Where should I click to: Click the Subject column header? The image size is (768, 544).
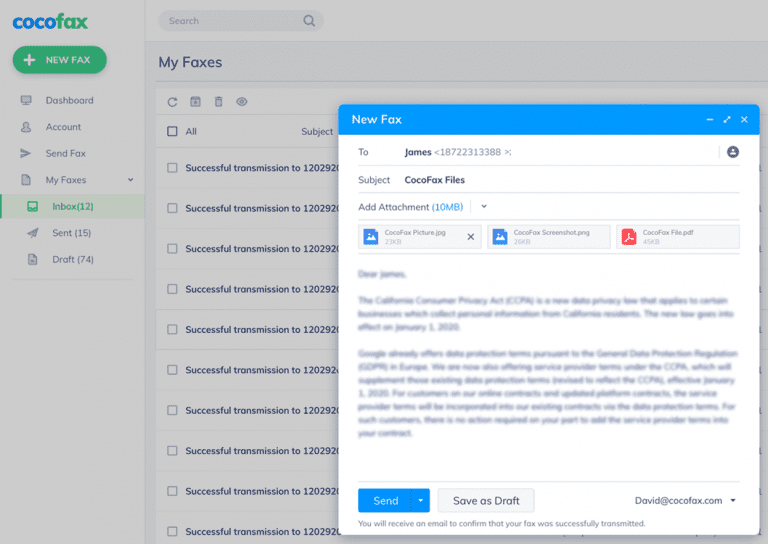317,131
